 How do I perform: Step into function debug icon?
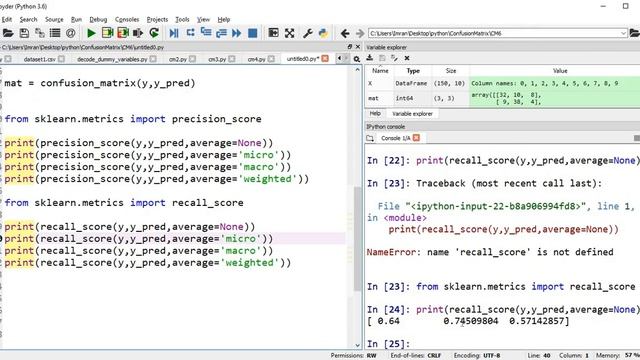(x=206, y=33)
